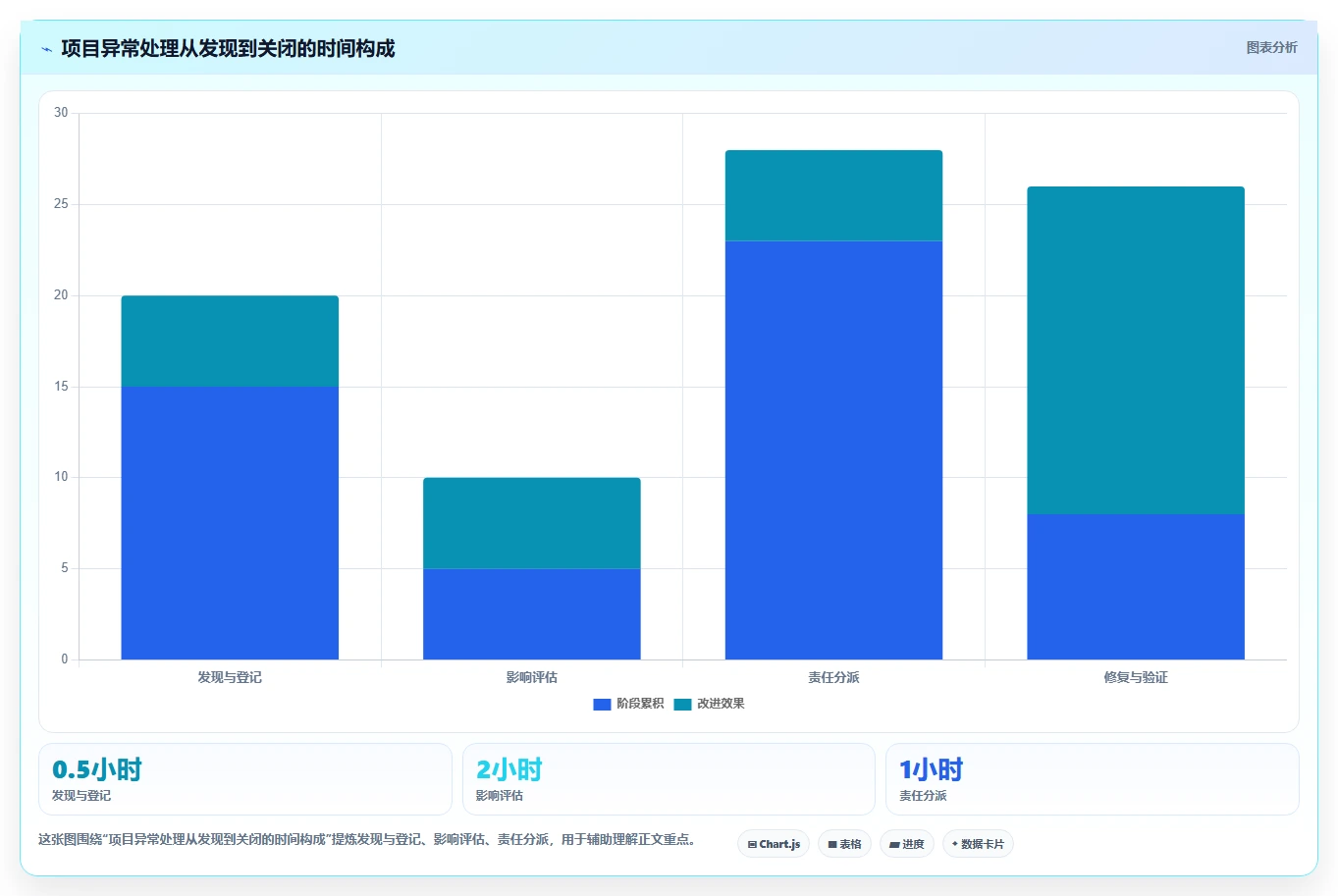The height and width of the screenshot is (896, 1338).
Task: Click the teal bar segment for 责任分派
Action: pyautogui.click(x=833, y=195)
